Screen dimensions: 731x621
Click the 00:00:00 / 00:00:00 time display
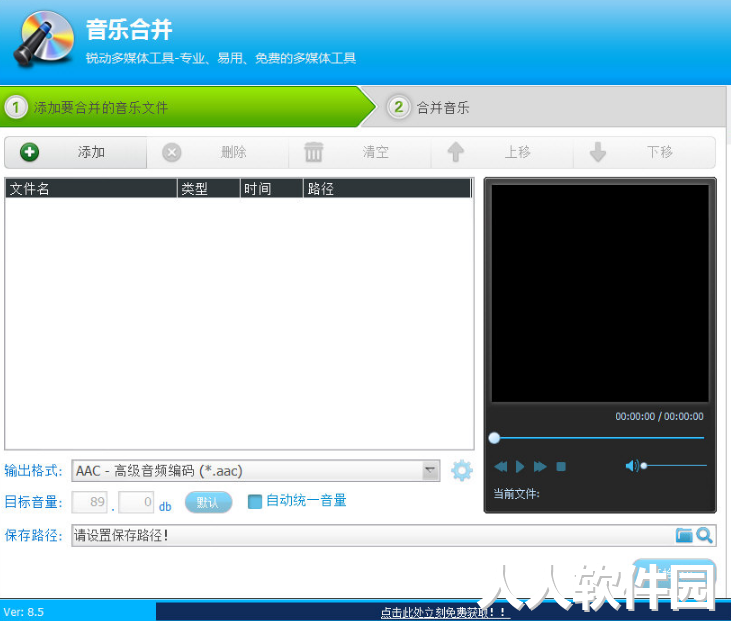[x=659, y=416]
